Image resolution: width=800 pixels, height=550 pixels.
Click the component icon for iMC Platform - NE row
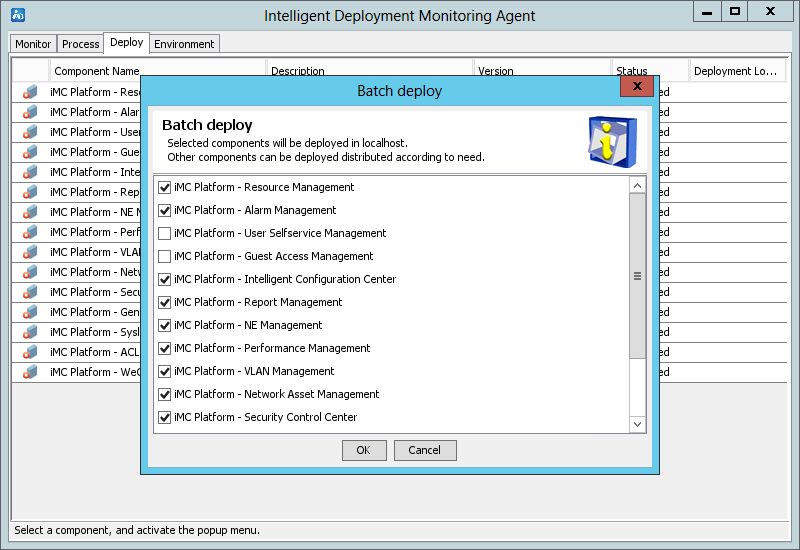(30, 212)
